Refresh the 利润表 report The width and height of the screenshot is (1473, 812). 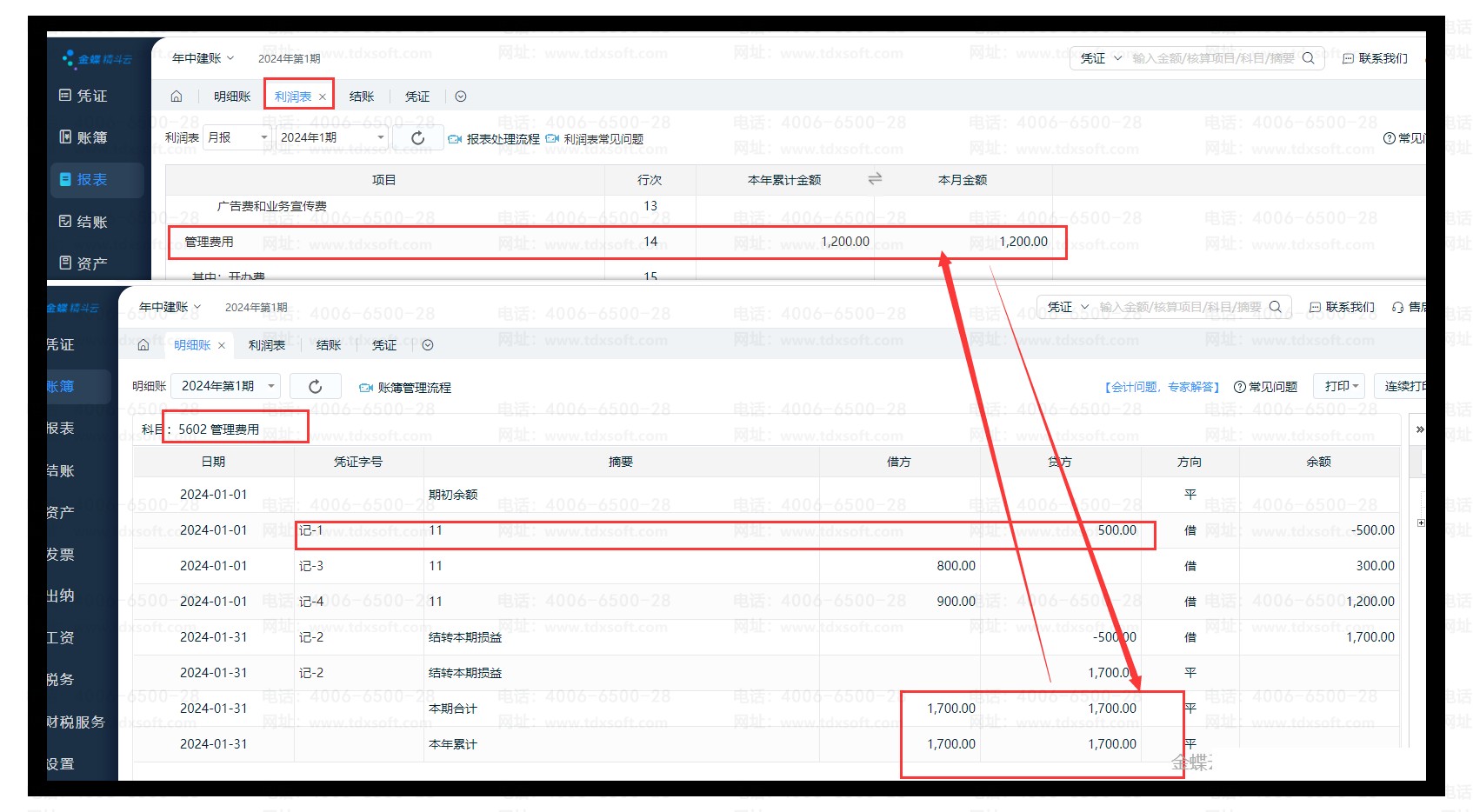pyautogui.click(x=417, y=138)
